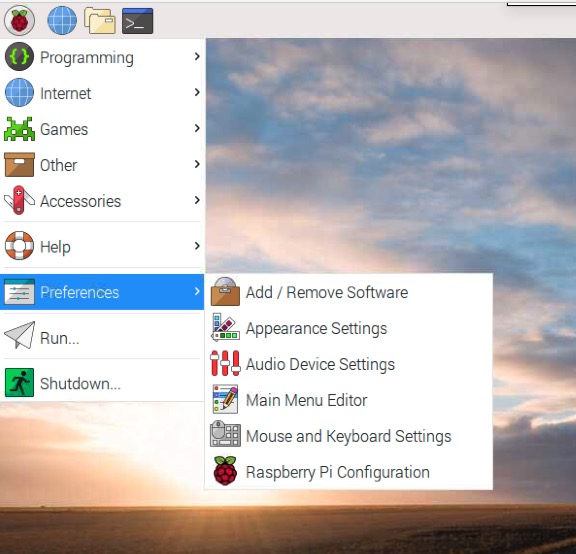Viewport: 576px width, 554px height.
Task: Select the Preferences menu entry
Action: pyautogui.click(x=102, y=292)
